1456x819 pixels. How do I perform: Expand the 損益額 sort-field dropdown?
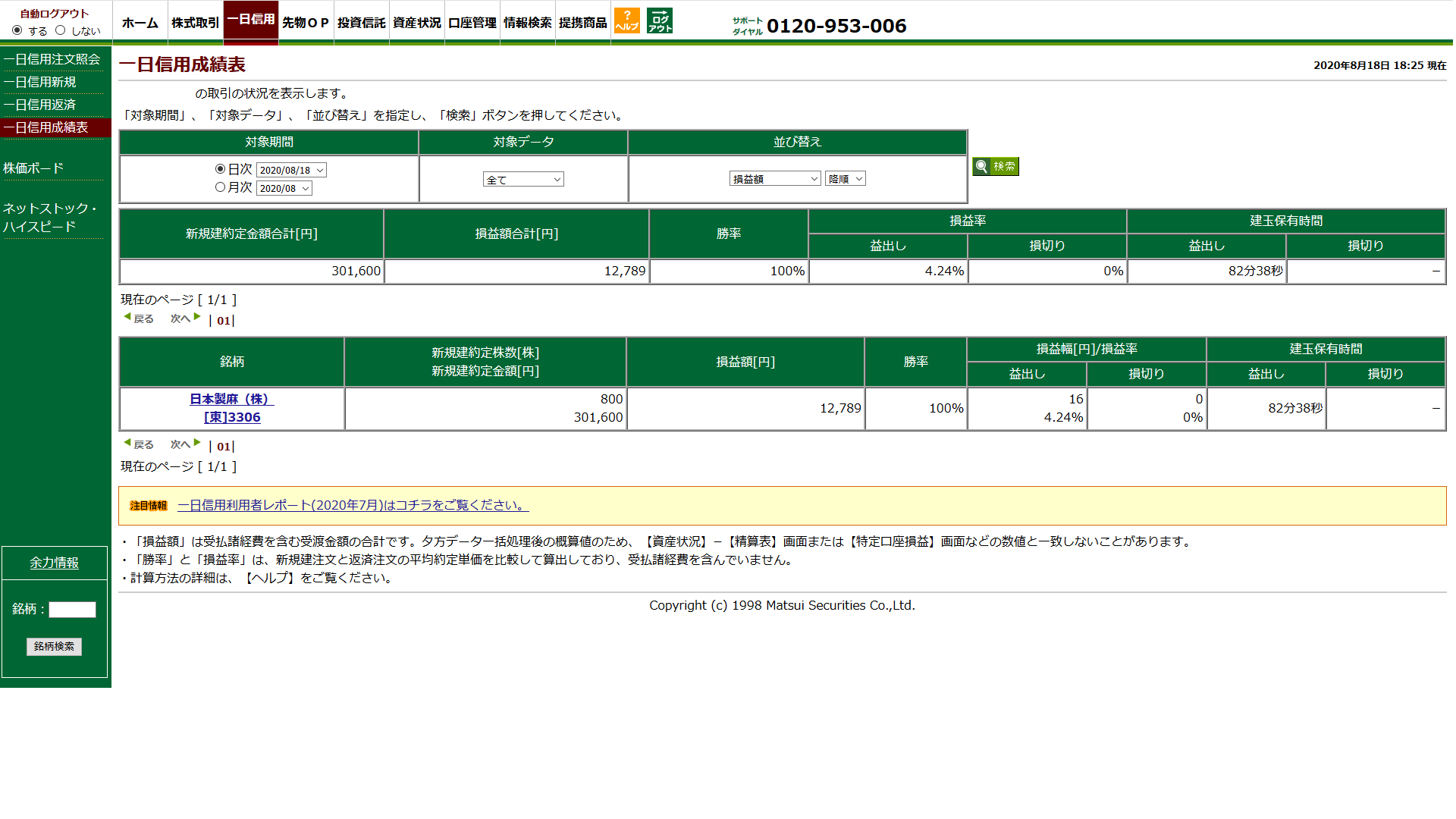pos(774,179)
